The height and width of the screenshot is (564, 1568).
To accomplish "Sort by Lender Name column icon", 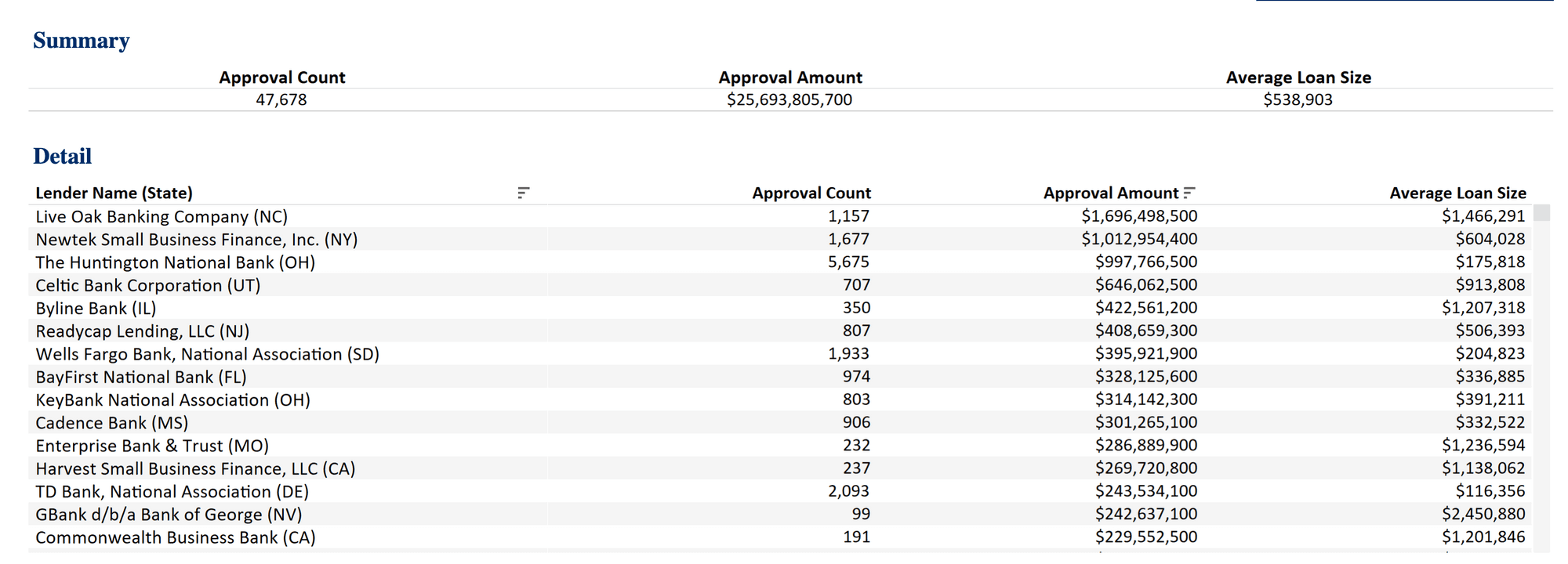I will tap(524, 193).
